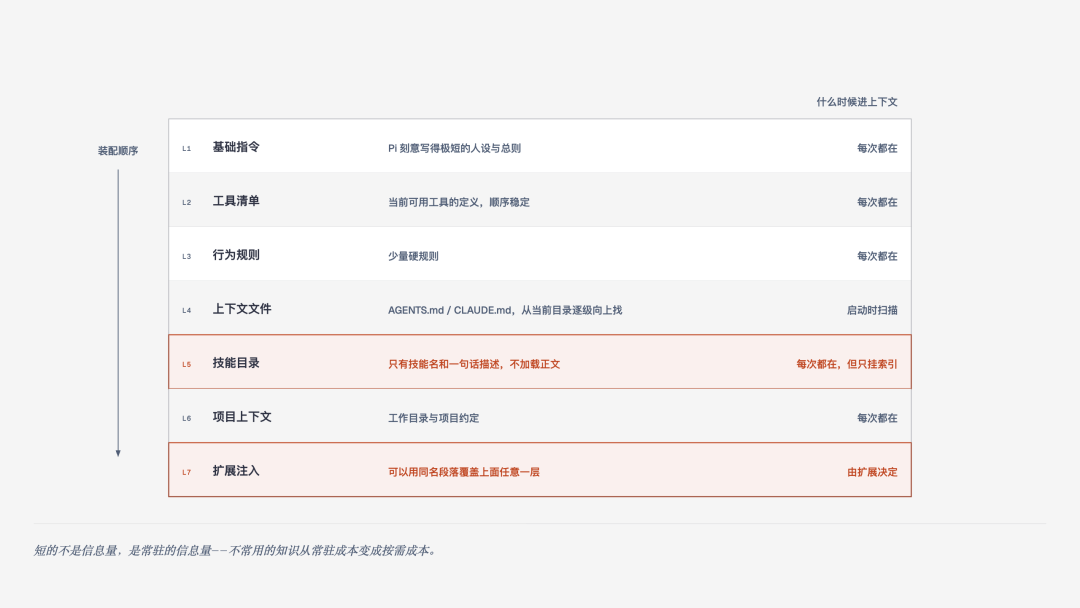Select the L5 level tag

[x=187, y=364]
